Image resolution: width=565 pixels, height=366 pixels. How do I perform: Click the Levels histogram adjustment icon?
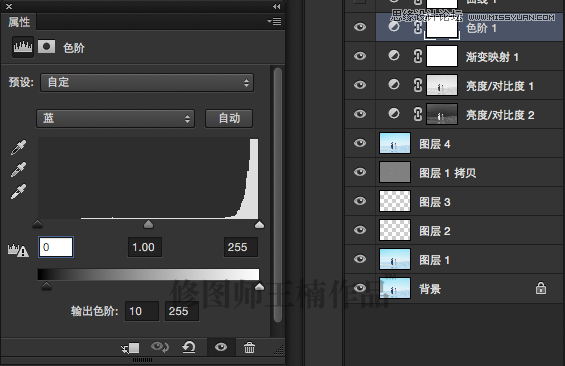coord(23,47)
